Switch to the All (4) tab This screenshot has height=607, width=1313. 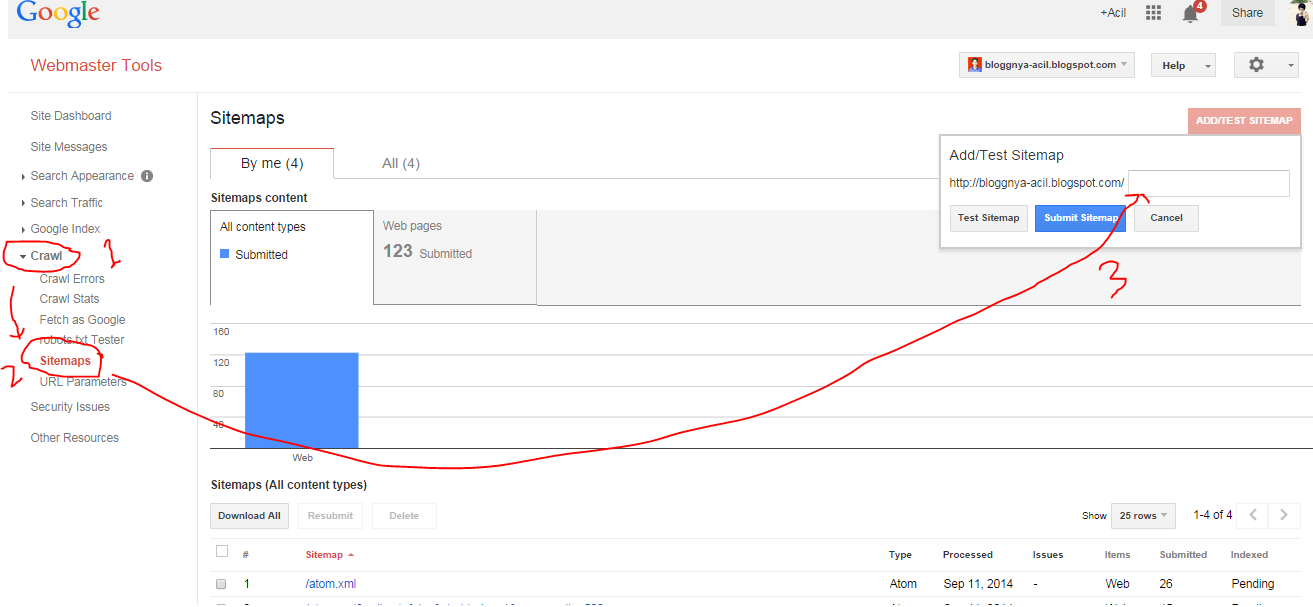(x=400, y=163)
